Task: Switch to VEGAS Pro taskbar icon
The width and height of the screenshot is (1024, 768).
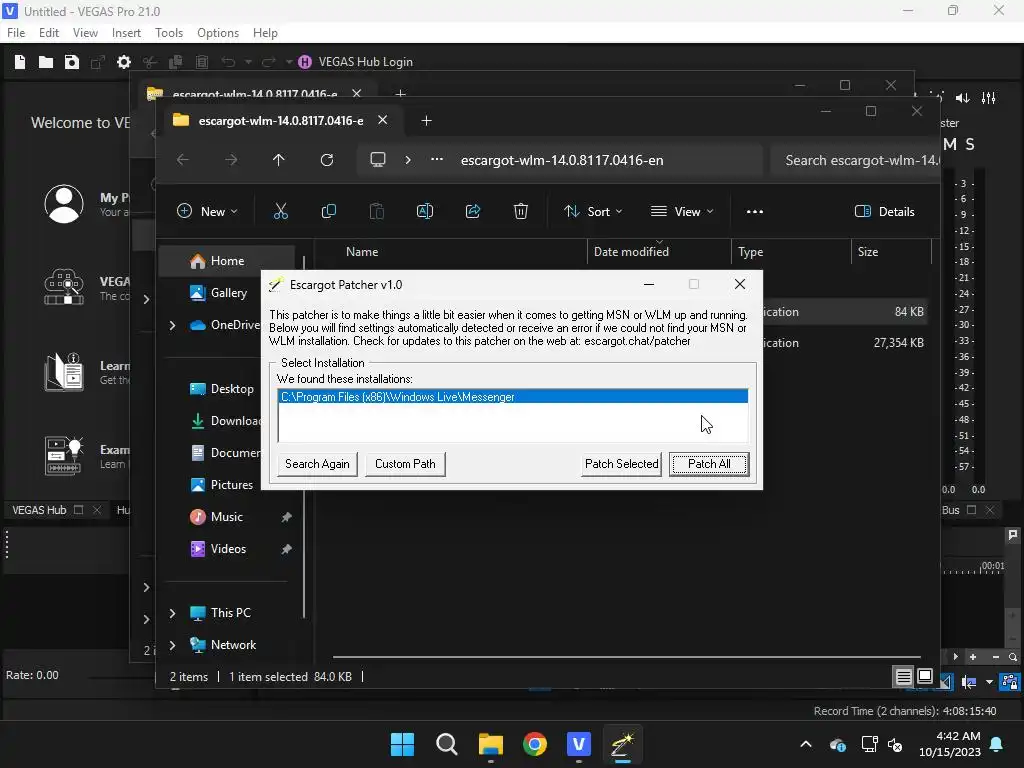Action: click(x=579, y=744)
